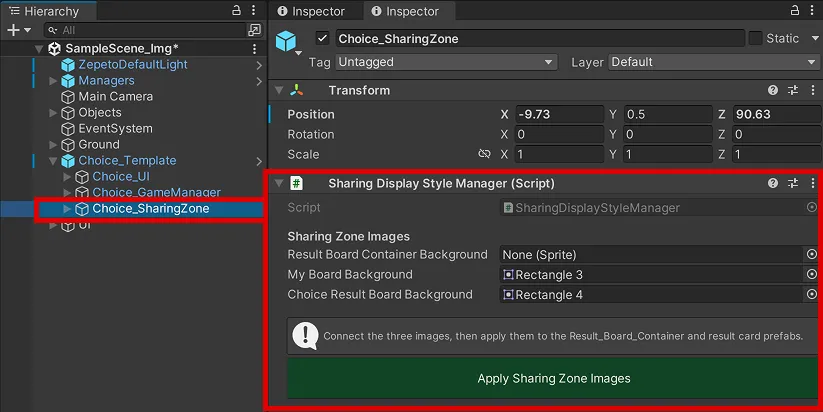Open Managers prefab arrow
The height and width of the screenshot is (412, 823).
point(259,81)
